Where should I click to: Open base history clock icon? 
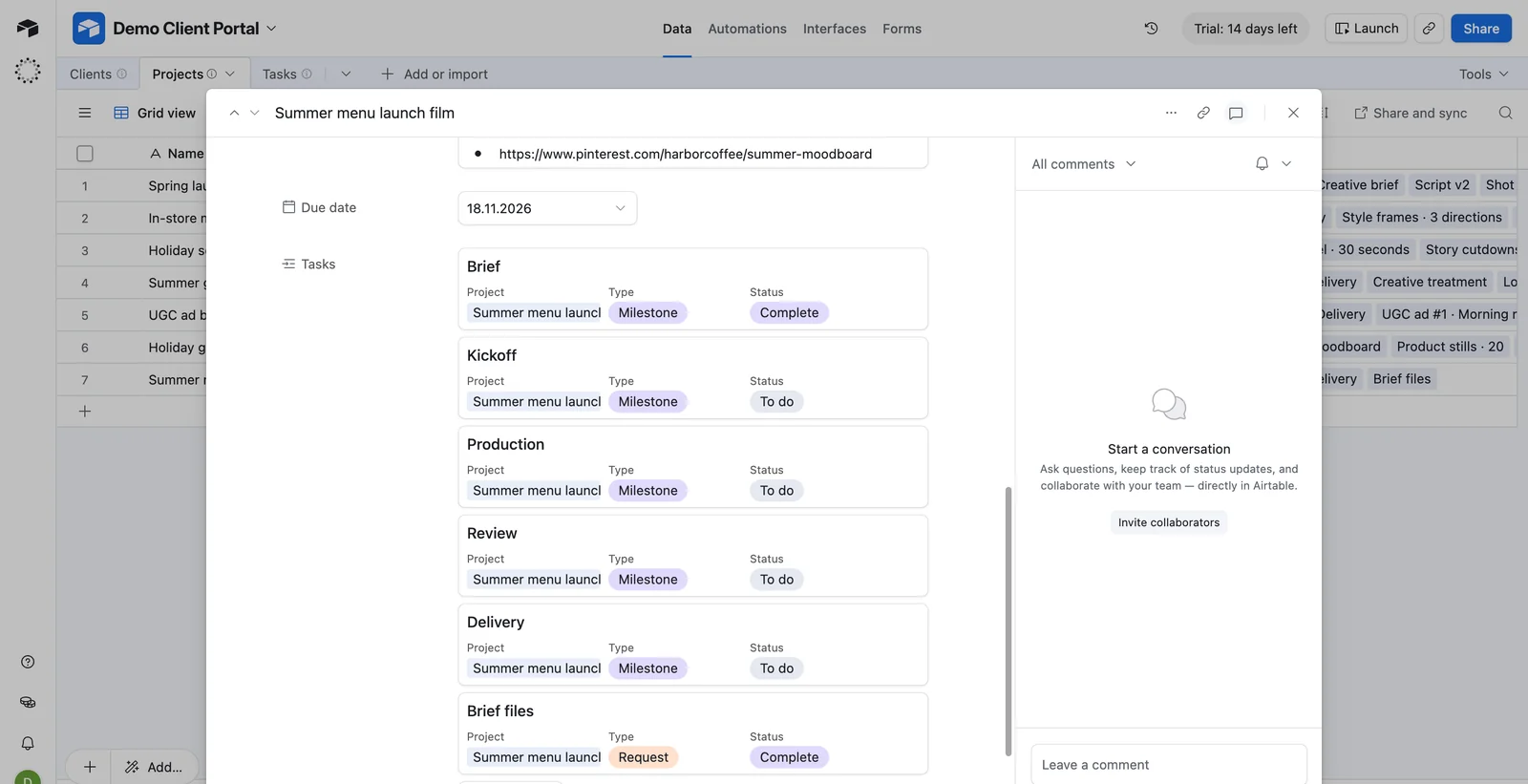[1151, 29]
